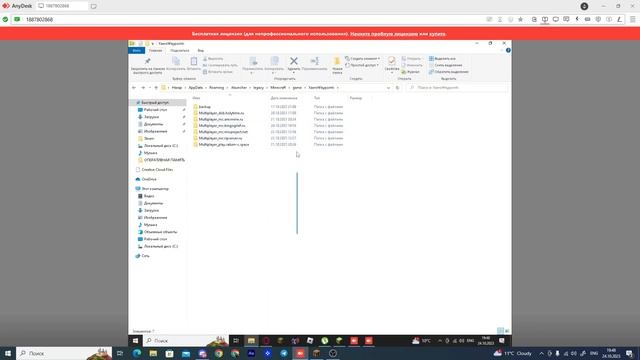The height and width of the screenshot is (360, 640).
Task: Refresh the folder with address bar button
Action: tap(398, 88)
